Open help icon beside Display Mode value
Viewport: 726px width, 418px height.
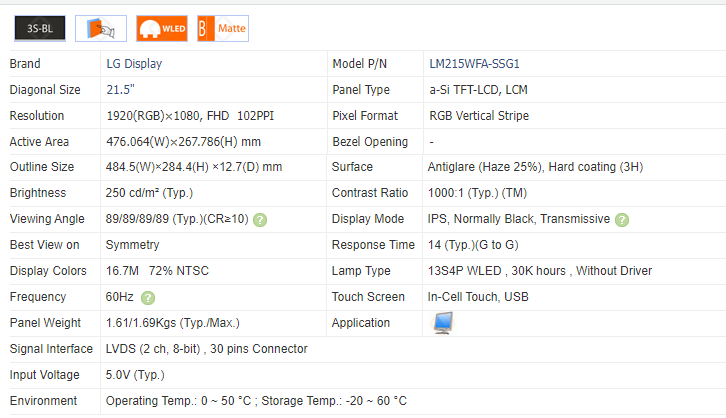point(622,219)
